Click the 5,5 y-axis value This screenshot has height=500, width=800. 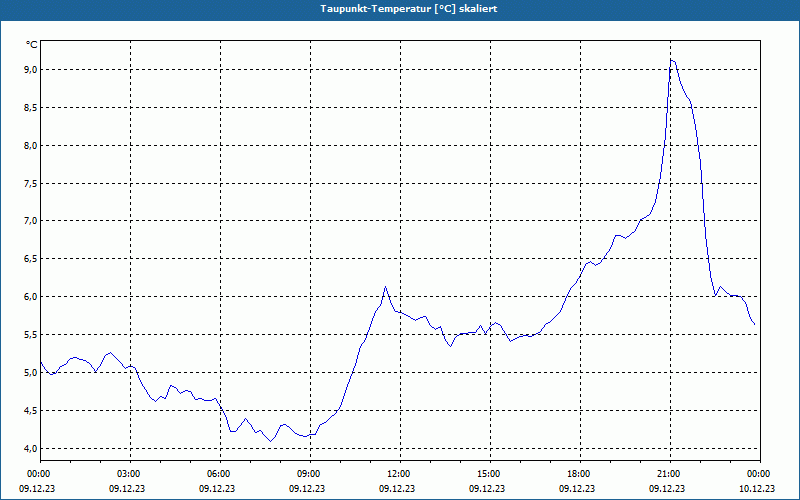coord(31,335)
